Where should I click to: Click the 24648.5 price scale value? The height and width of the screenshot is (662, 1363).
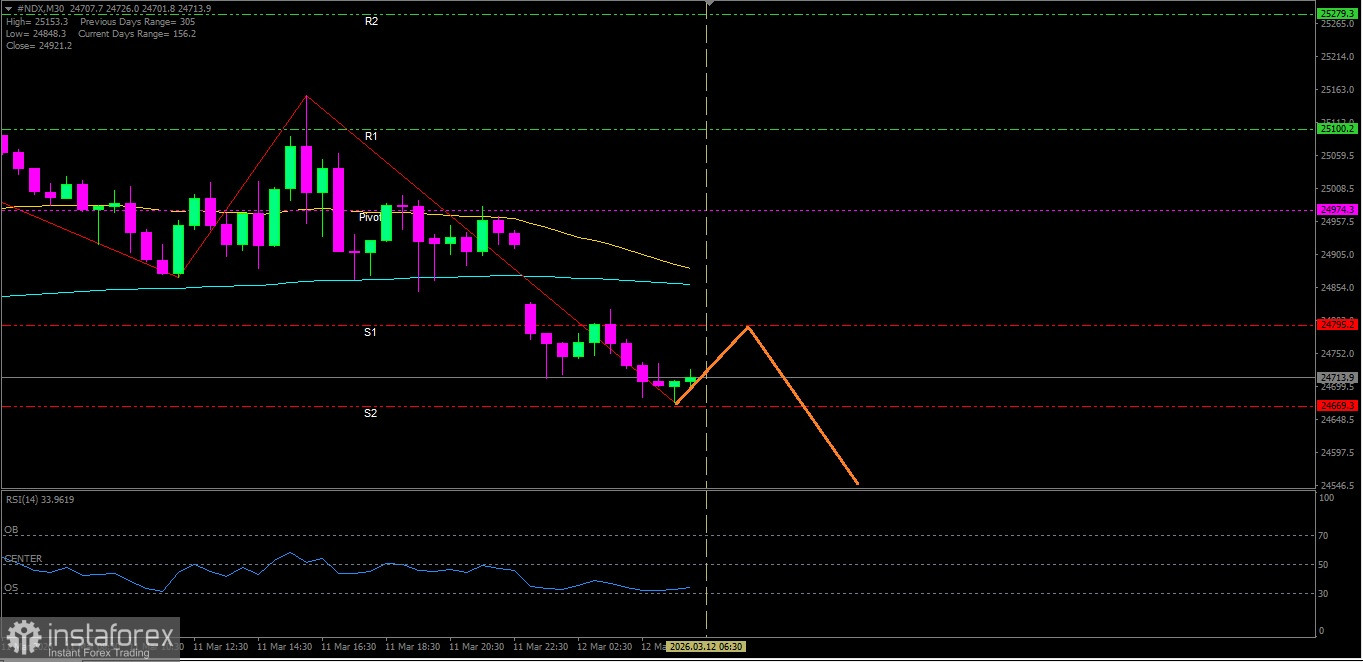pyautogui.click(x=1337, y=419)
